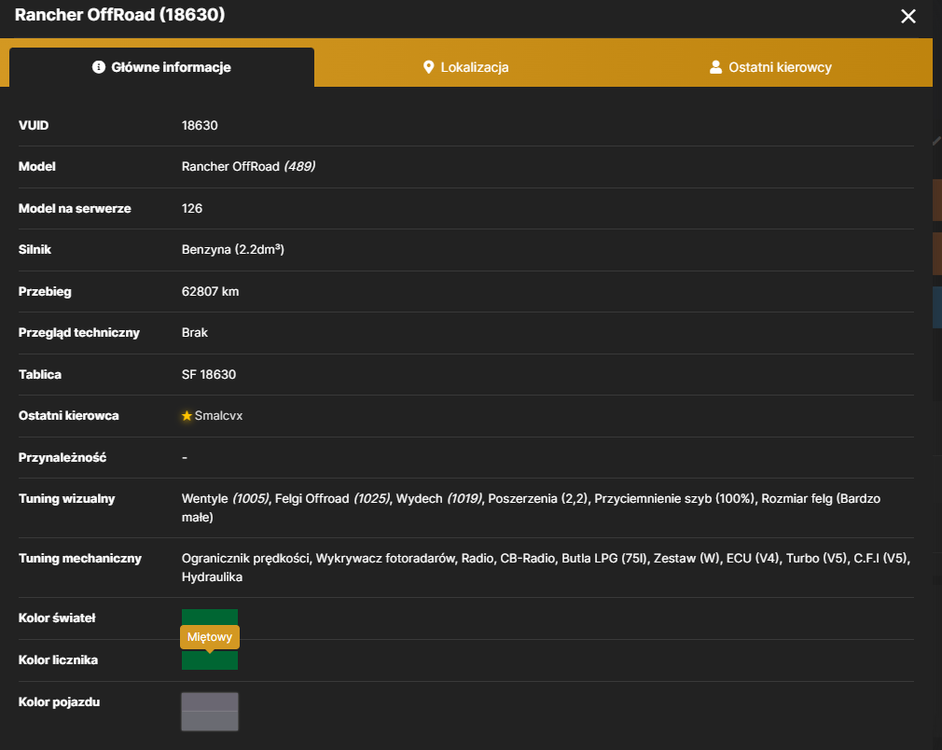942x750 pixels.
Task: Click the VUID value 18630
Action: pos(199,126)
